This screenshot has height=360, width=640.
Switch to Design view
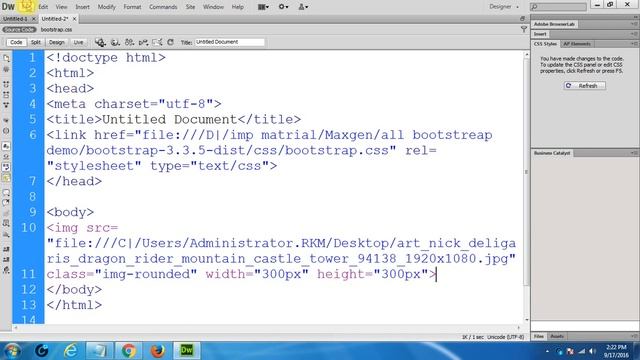point(57,42)
